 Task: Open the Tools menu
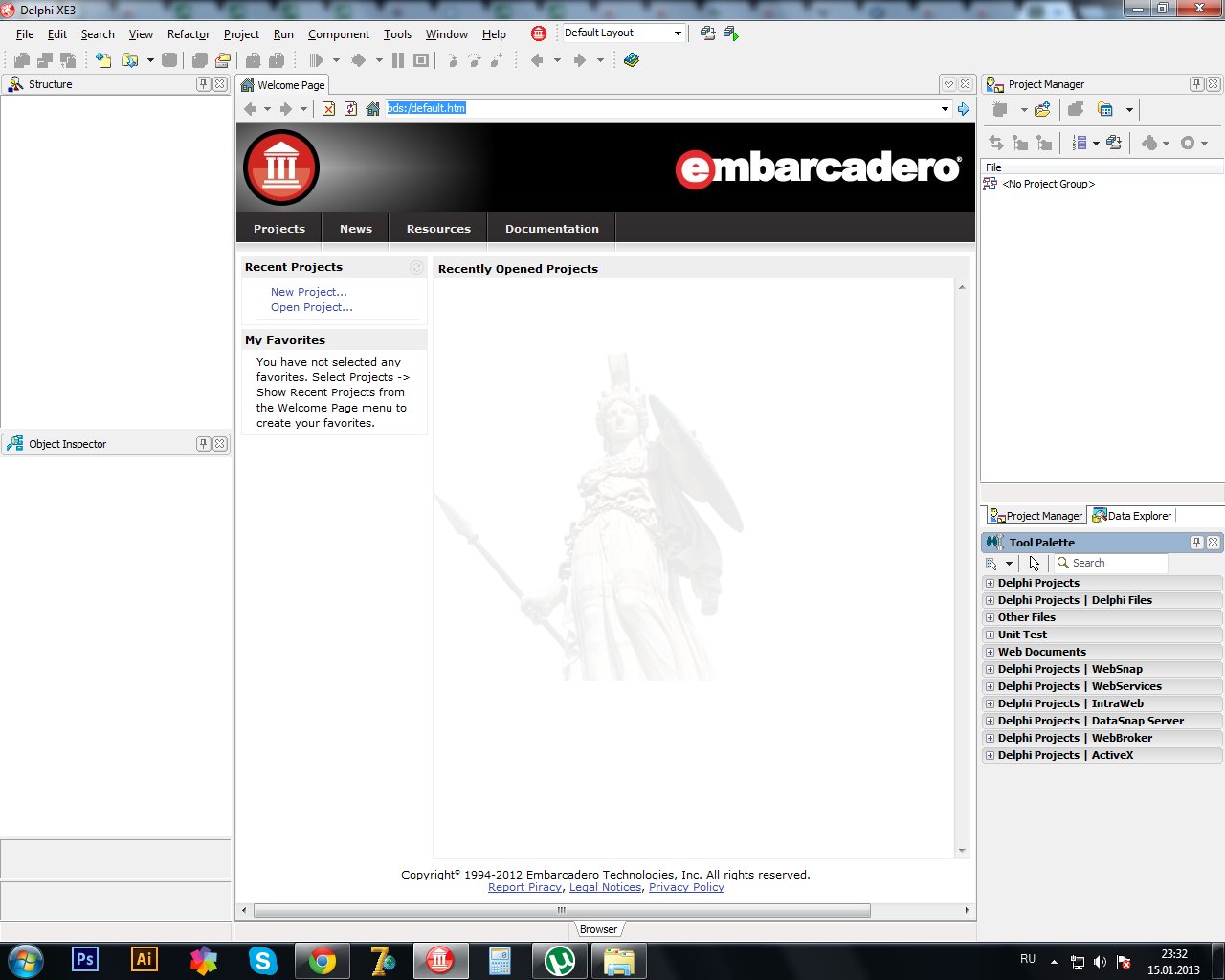(397, 34)
